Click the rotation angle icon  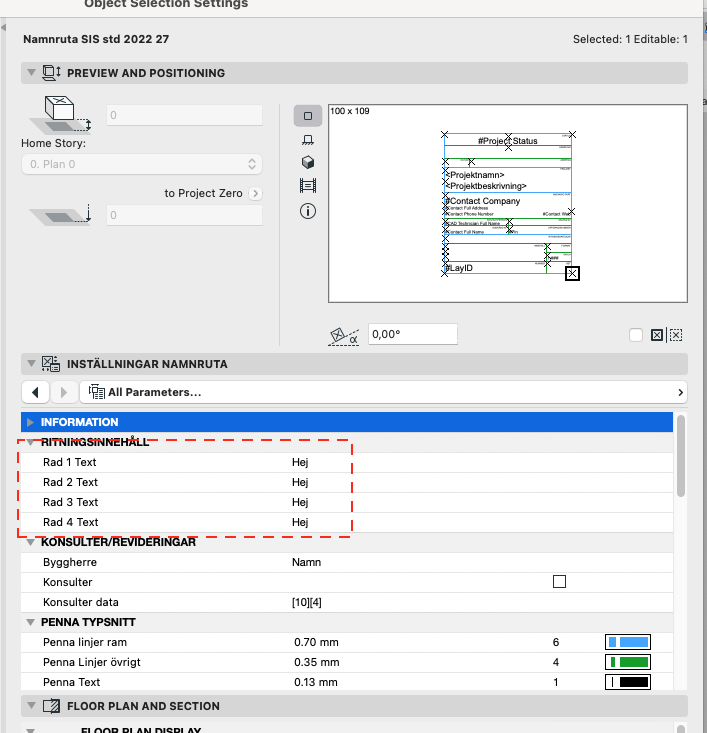pos(344,336)
